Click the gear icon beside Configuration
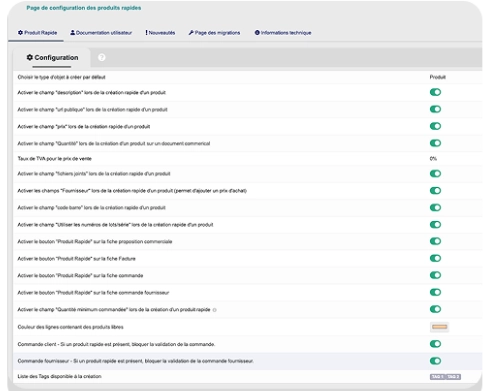Image resolution: width=490 pixels, height=391 pixels. click(x=30, y=57)
